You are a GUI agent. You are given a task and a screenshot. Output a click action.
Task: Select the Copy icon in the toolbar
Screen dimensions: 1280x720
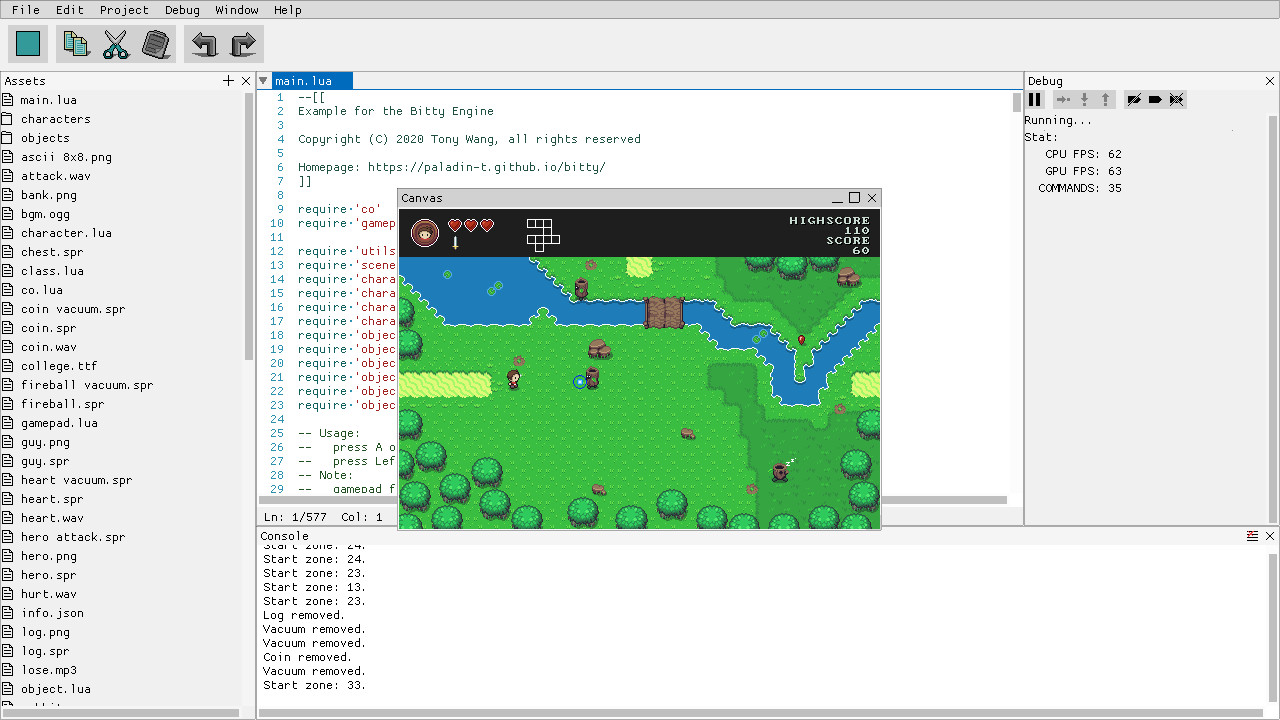coord(75,43)
